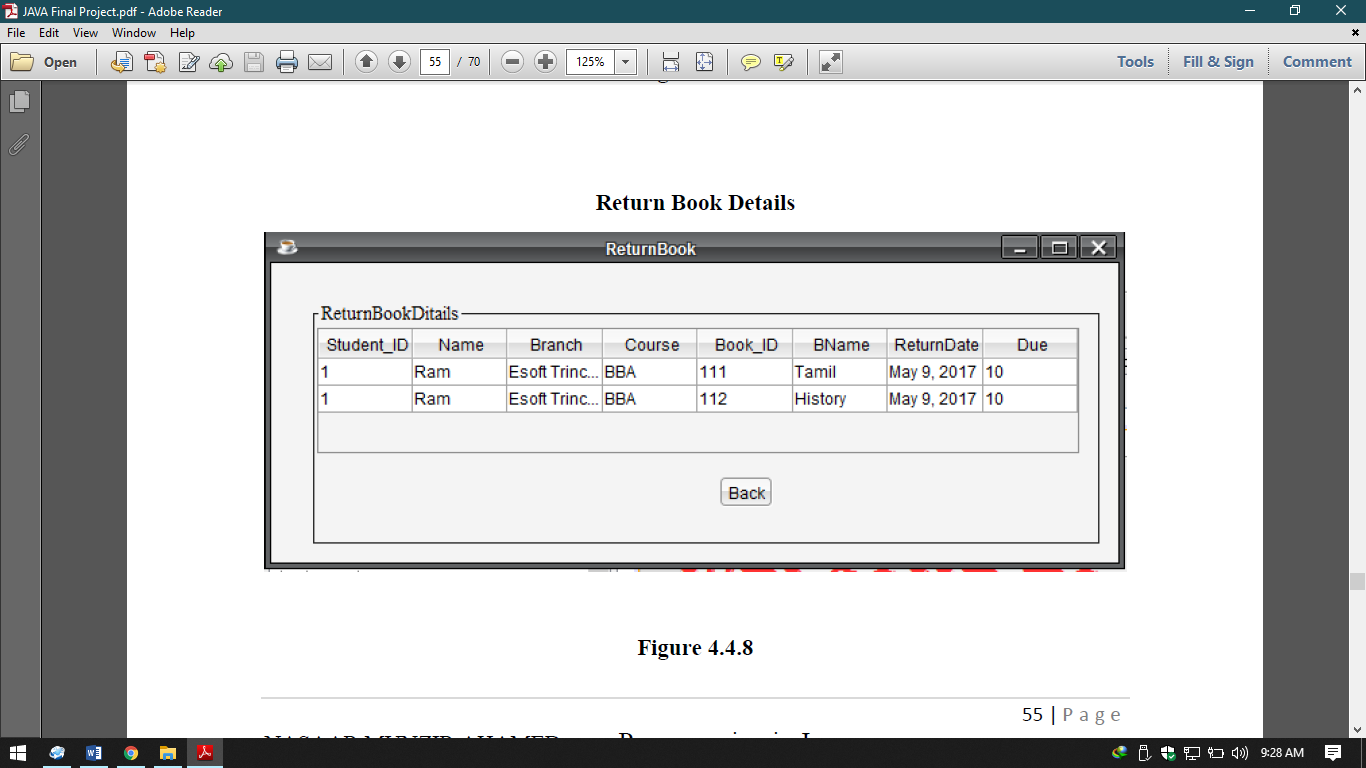Click the scrollbar up arrow at top right
Screen dimensions: 1366x768
[1357, 90]
